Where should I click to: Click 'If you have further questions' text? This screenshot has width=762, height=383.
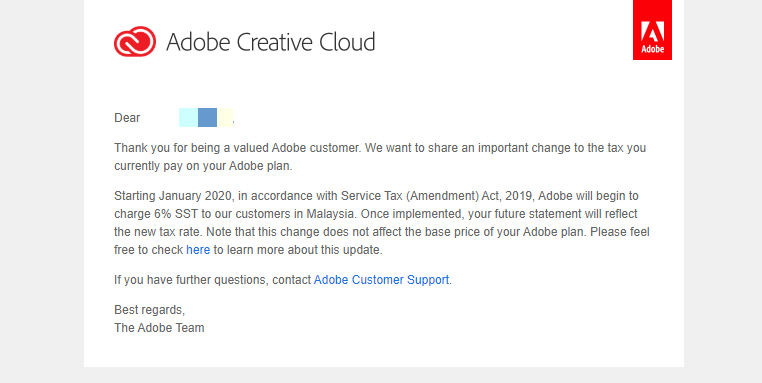pos(190,280)
